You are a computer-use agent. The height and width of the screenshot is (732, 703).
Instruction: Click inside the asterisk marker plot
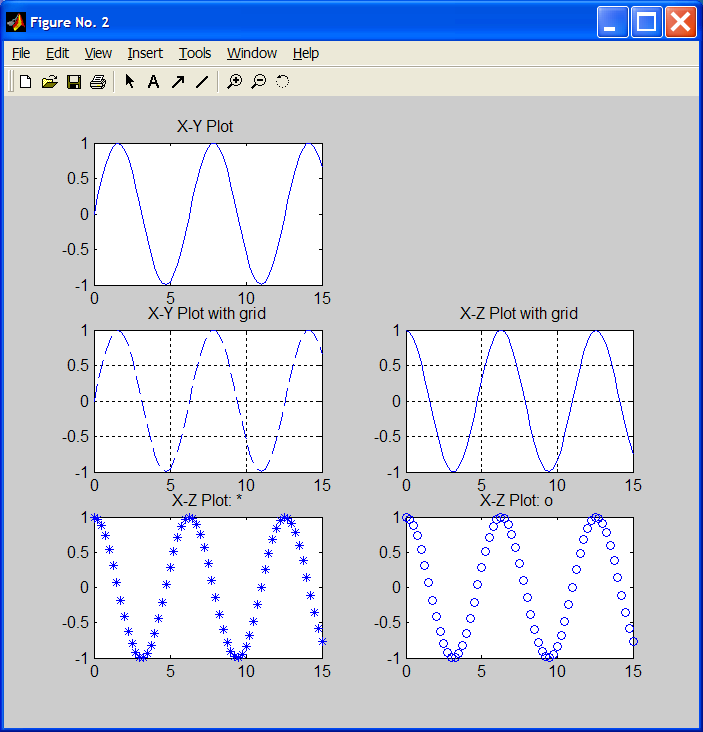(208, 588)
